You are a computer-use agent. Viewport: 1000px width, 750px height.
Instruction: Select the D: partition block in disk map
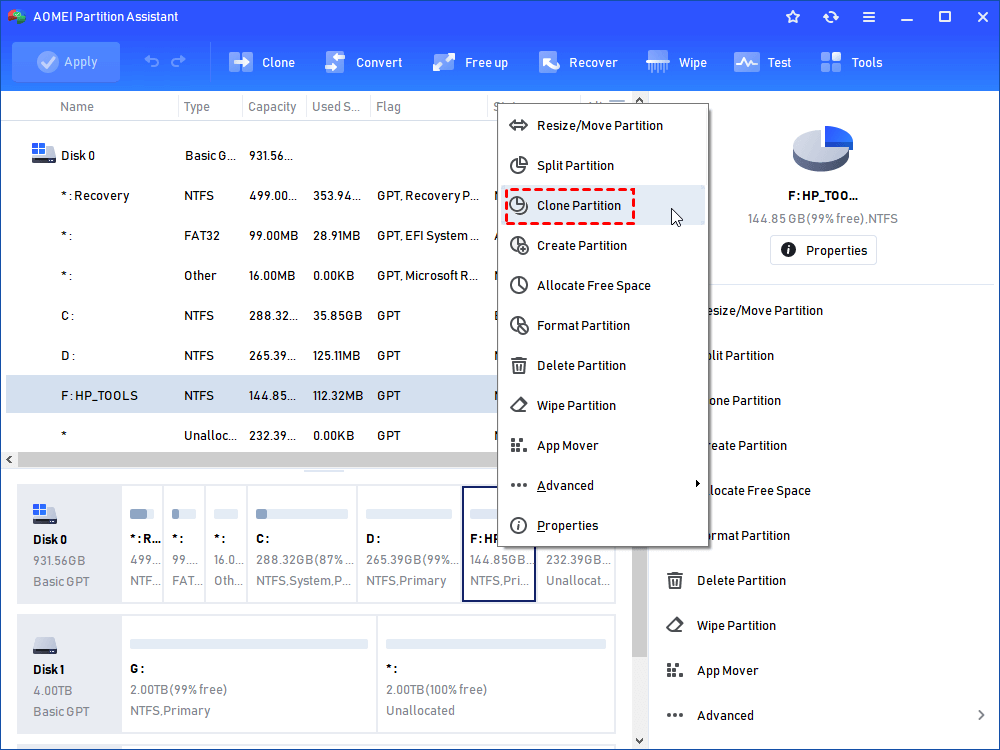click(409, 544)
